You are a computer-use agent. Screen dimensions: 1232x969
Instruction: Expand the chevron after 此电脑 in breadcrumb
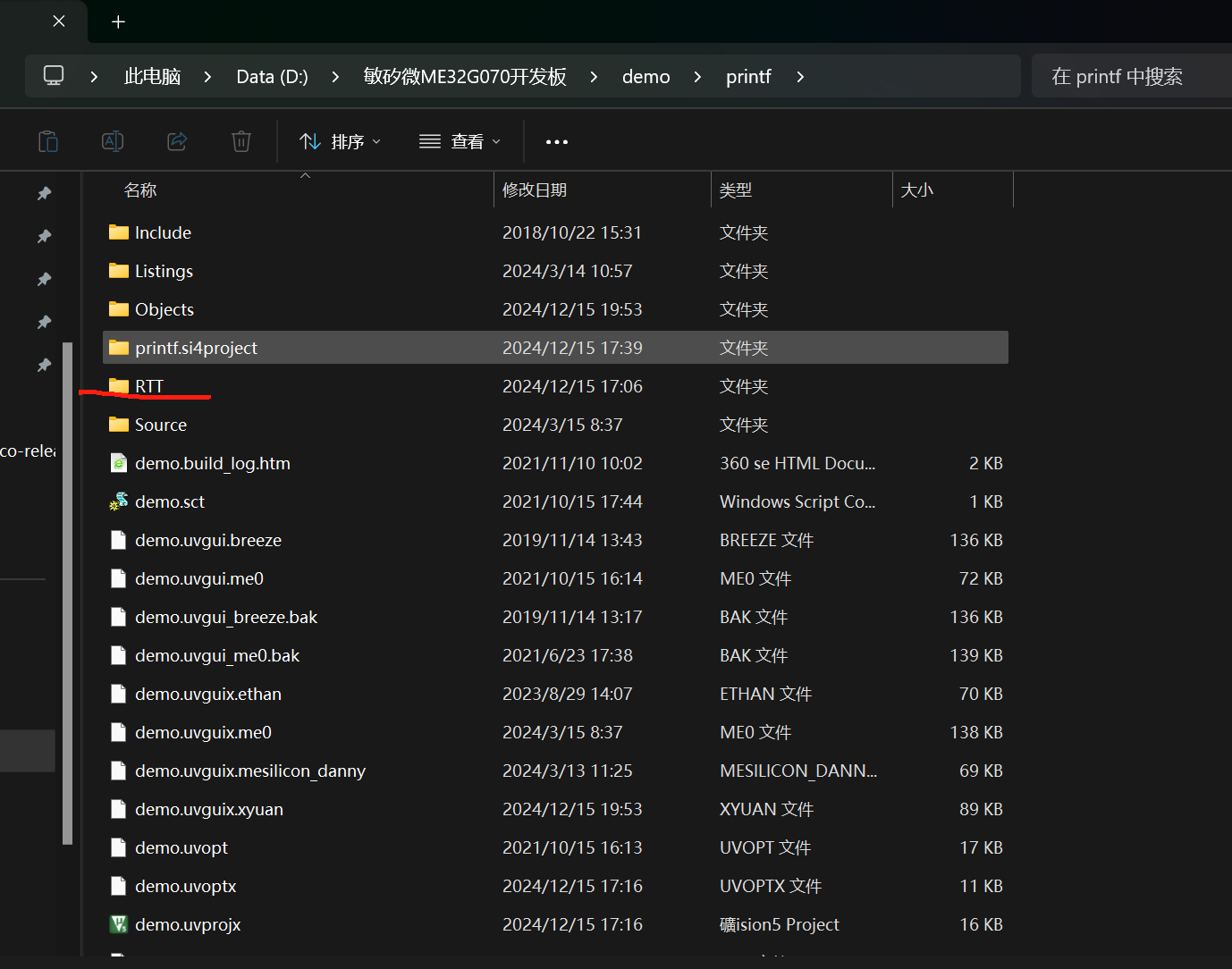pos(207,77)
